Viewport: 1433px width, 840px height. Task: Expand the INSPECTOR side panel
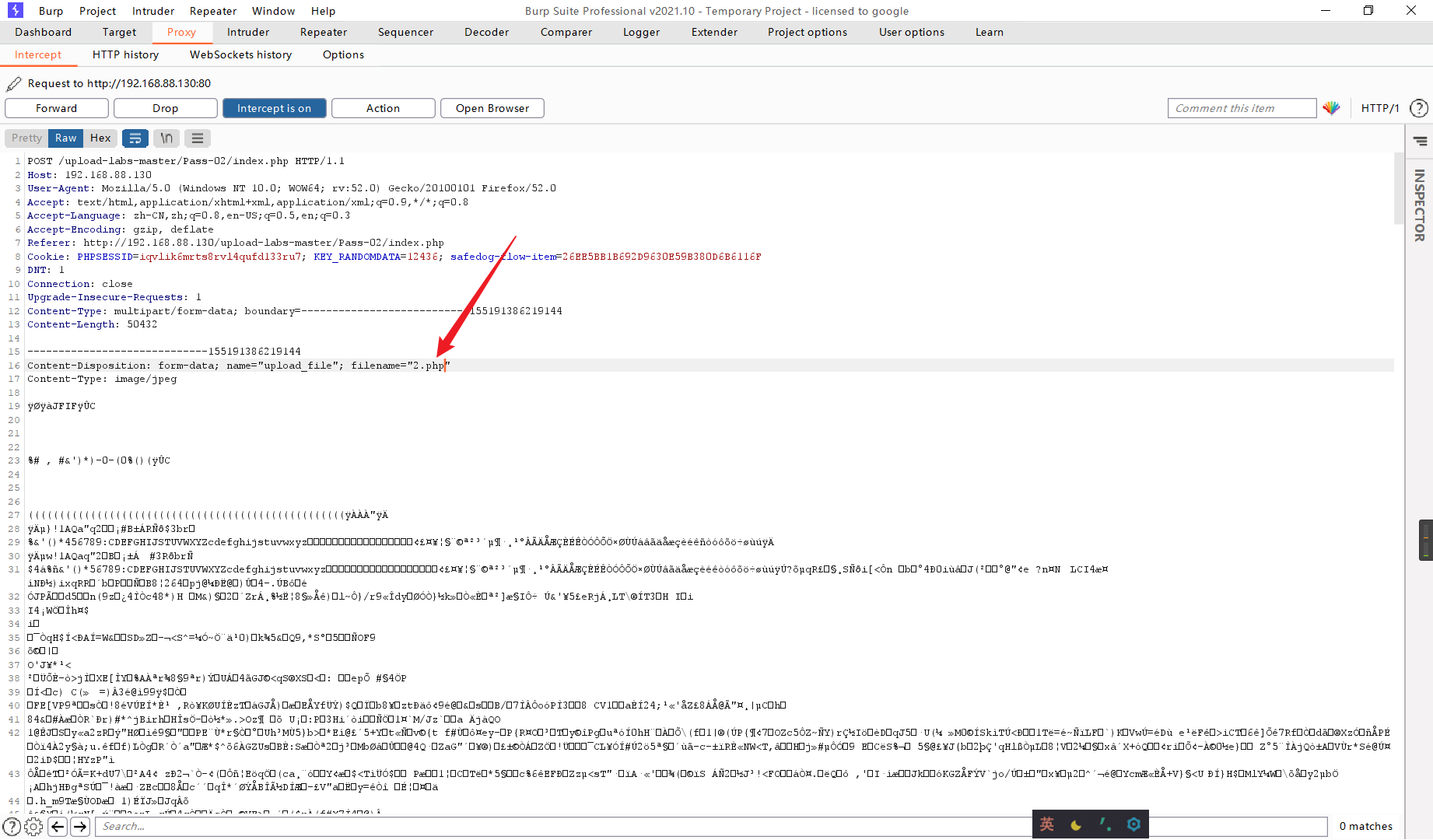tap(1420, 205)
